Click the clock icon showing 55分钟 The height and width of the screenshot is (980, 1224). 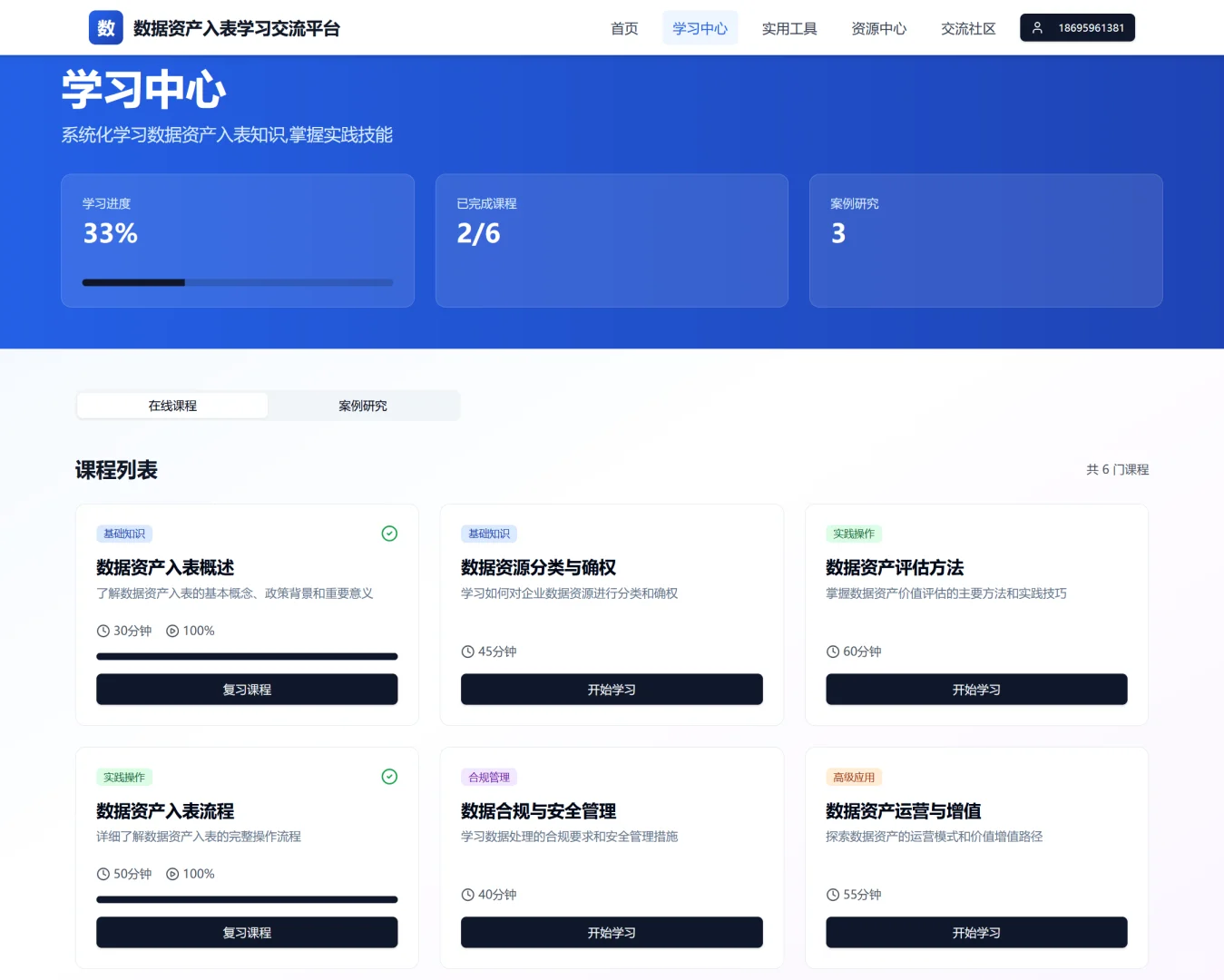(x=832, y=895)
